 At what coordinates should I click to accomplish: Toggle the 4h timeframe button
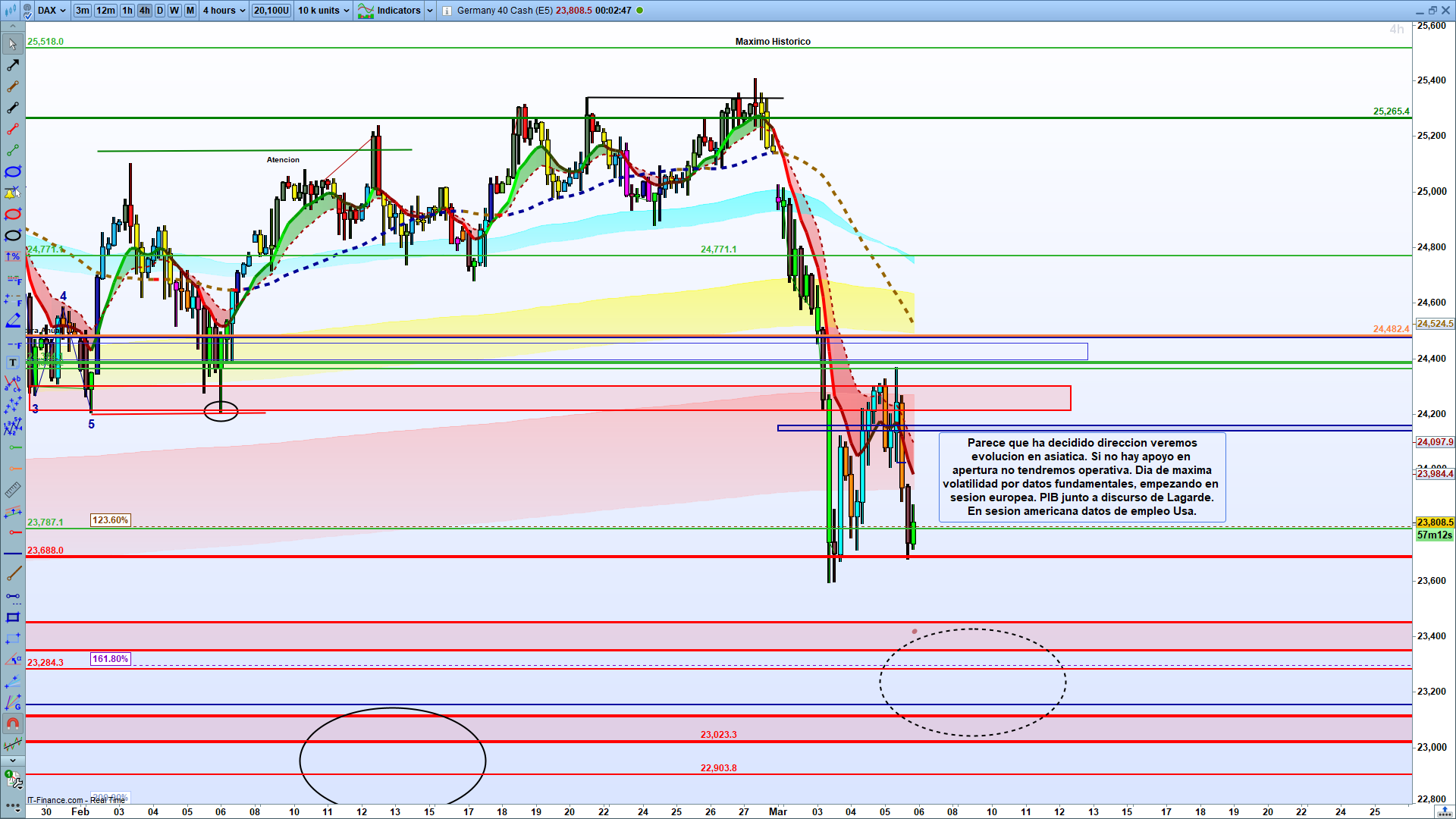[x=144, y=11]
